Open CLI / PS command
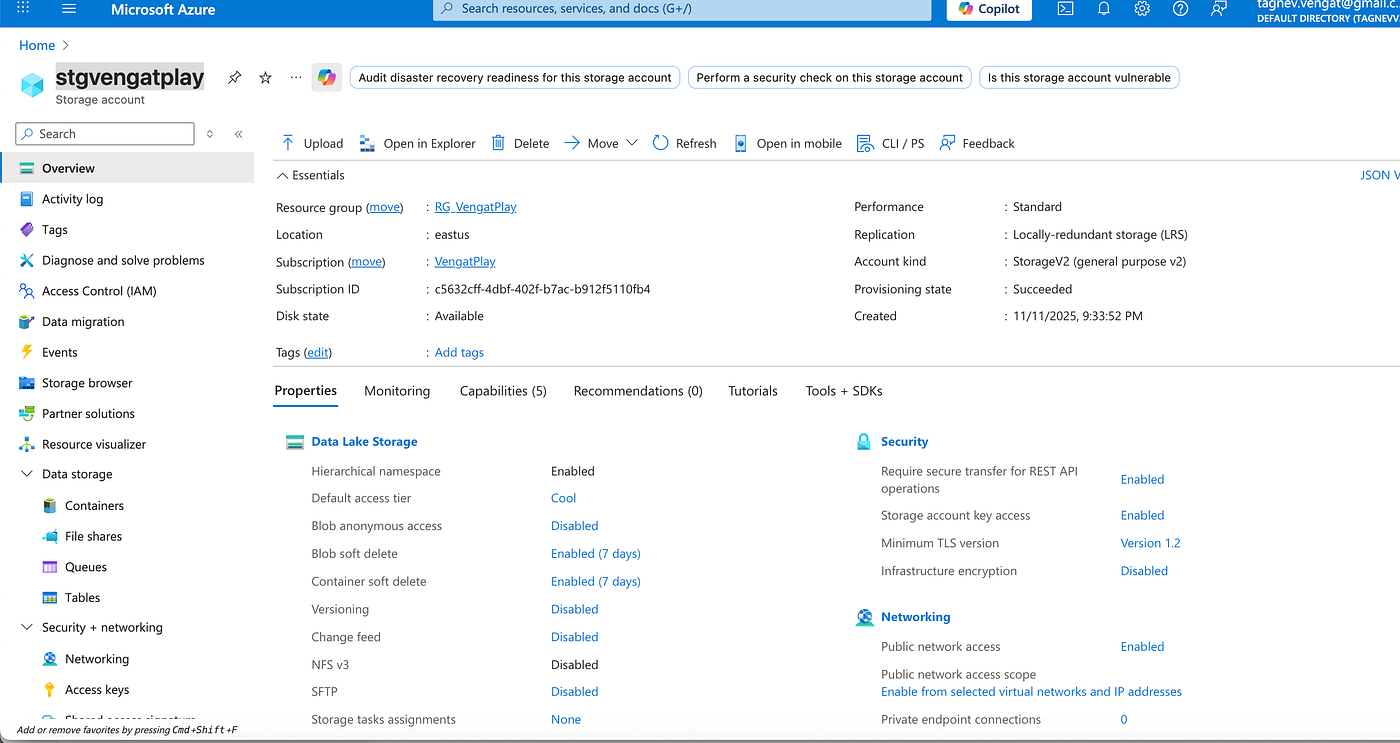 click(891, 143)
